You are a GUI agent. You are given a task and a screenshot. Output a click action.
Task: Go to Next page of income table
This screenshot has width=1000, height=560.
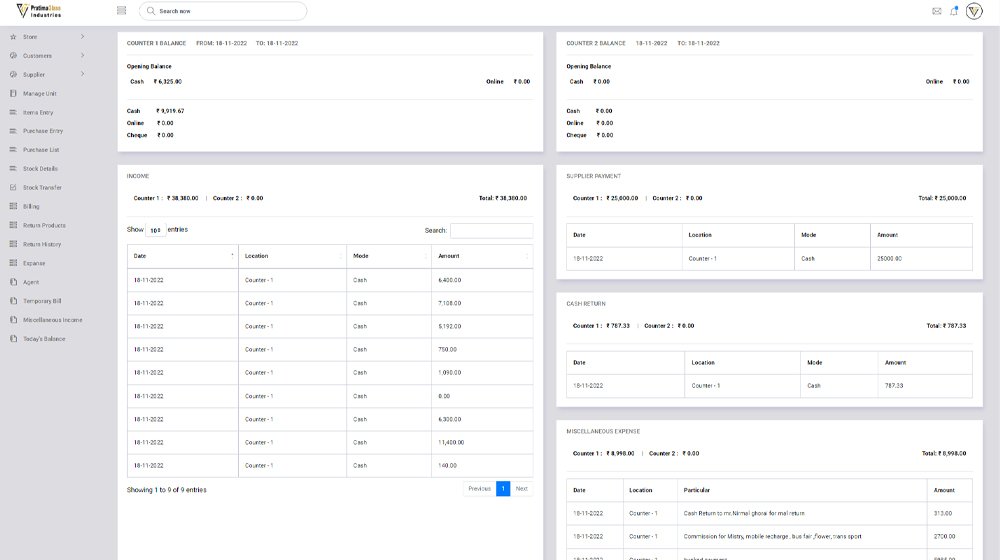(x=522, y=489)
